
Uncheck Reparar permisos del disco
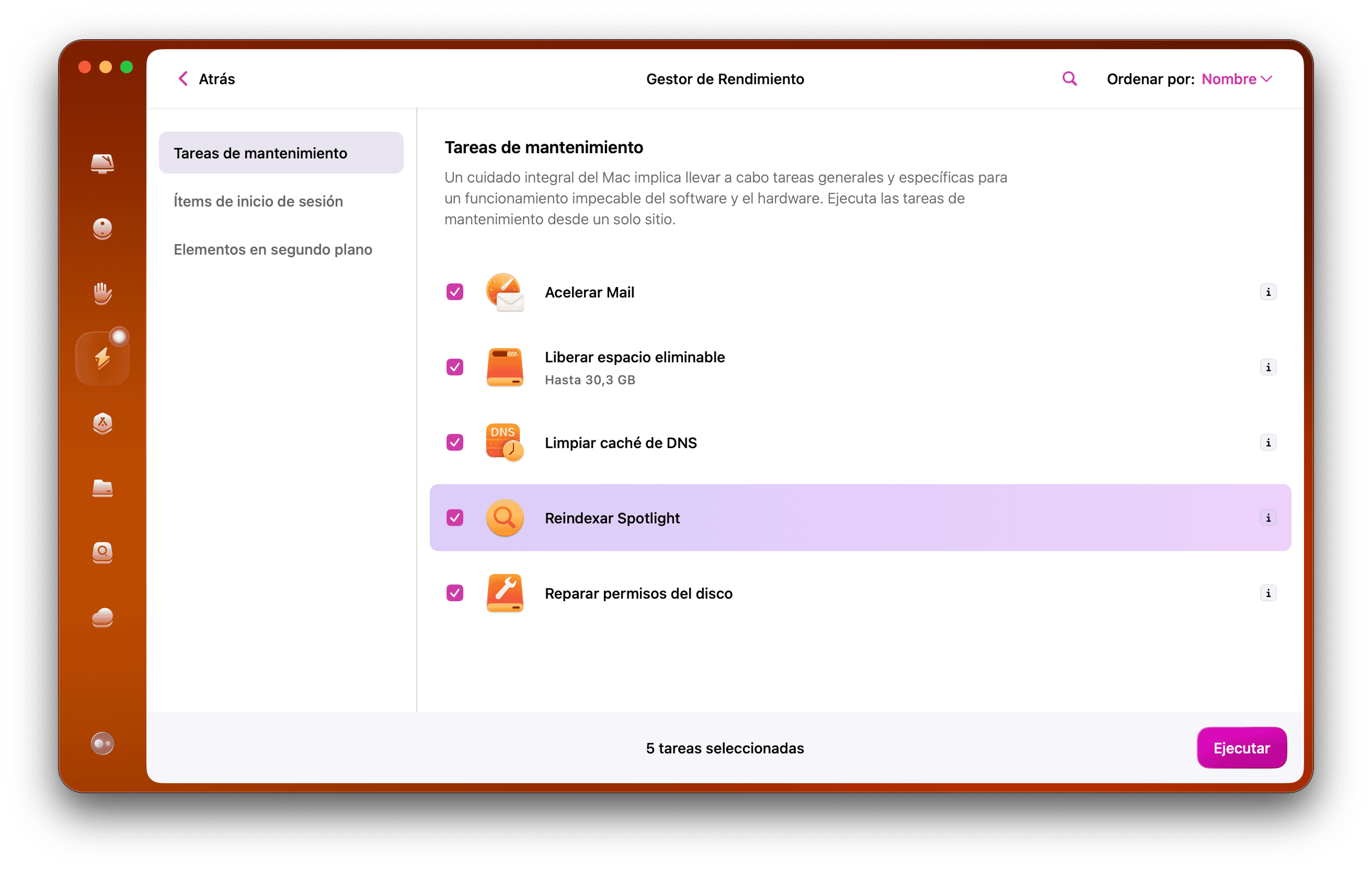click(454, 593)
